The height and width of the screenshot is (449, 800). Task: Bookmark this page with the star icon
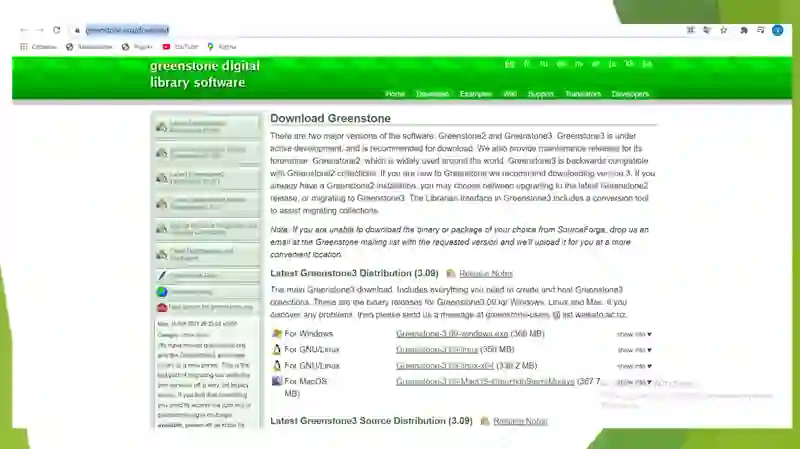point(723,30)
